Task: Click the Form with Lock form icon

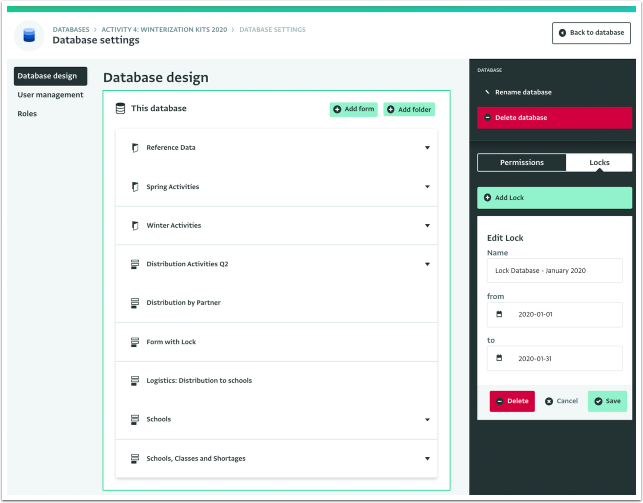Action: click(x=135, y=342)
